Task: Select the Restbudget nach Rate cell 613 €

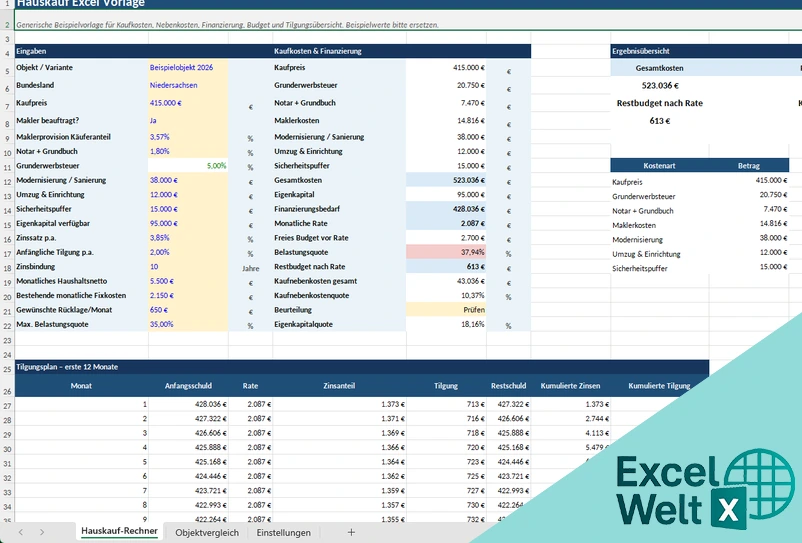Action: (446, 266)
